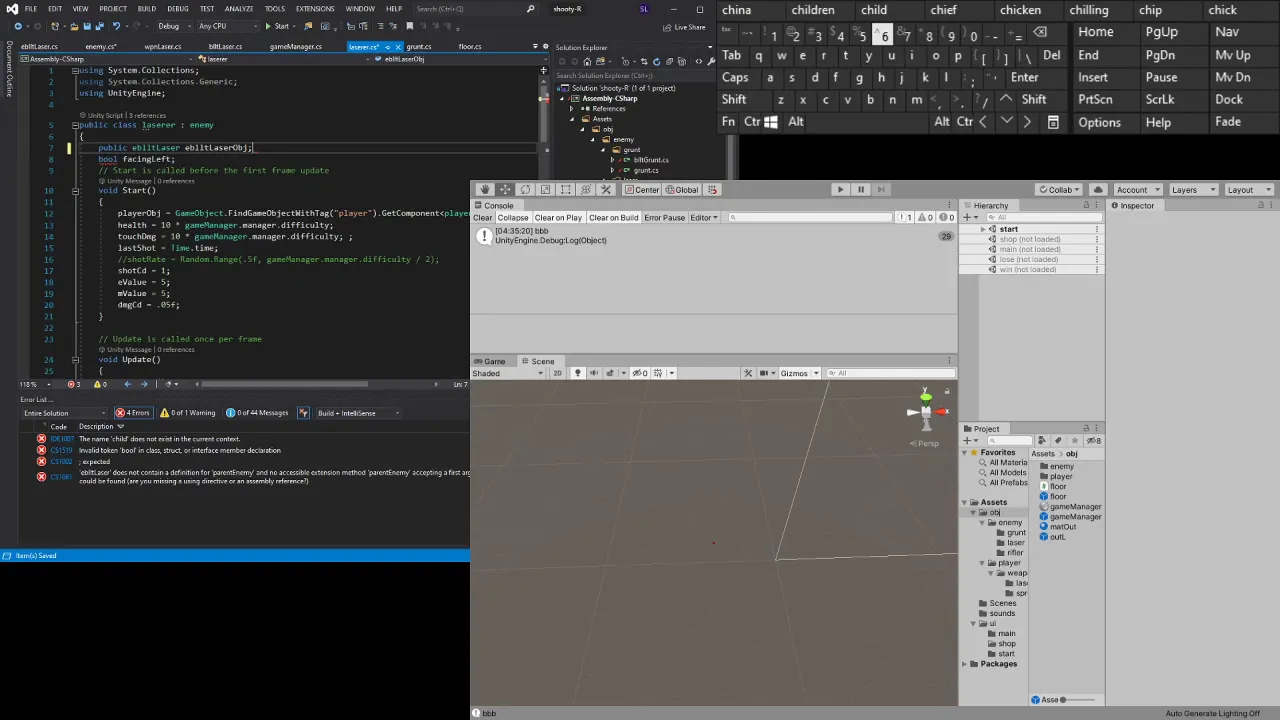Viewport: 1280px width, 720px height.
Task: Switch to the Game tab
Action: (489, 361)
